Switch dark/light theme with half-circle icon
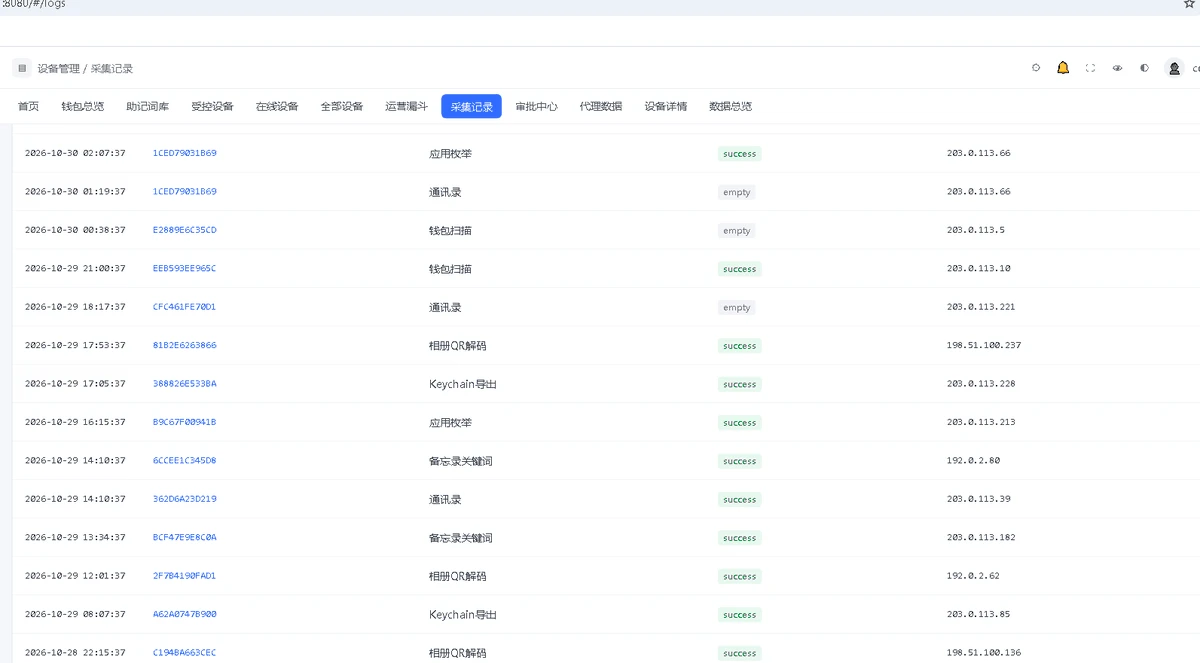Image resolution: width=1200 pixels, height=663 pixels. (1144, 68)
